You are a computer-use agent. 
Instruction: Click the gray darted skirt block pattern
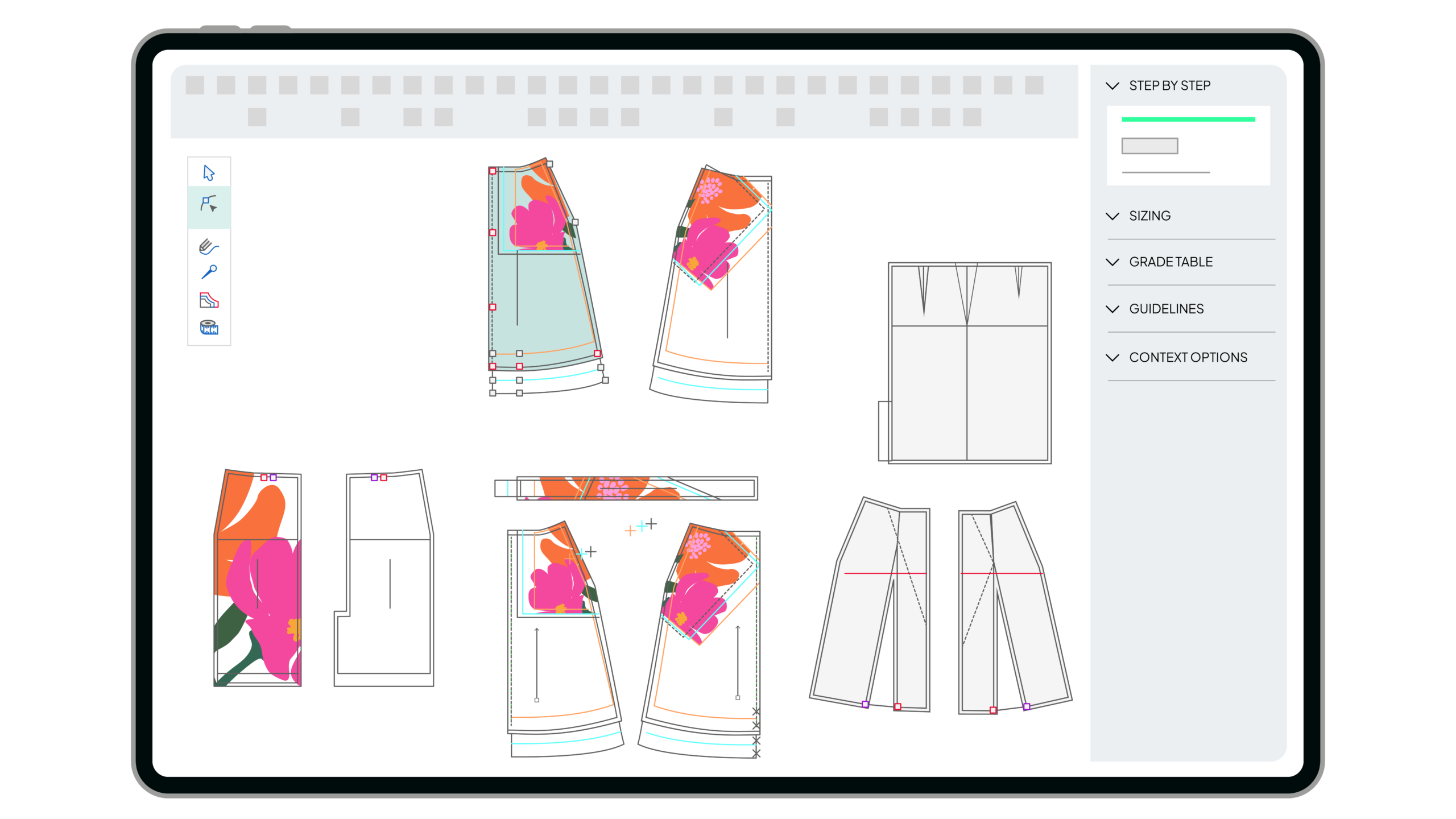point(969,363)
